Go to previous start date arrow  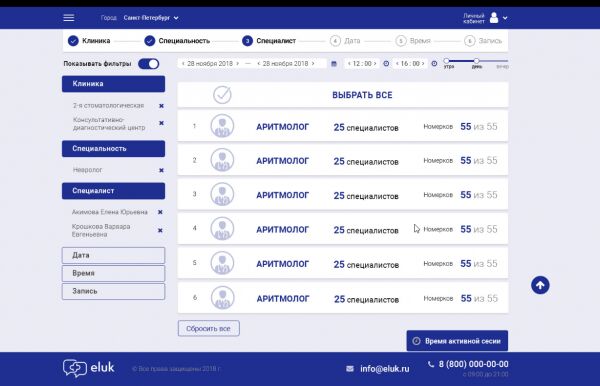tap(183, 64)
